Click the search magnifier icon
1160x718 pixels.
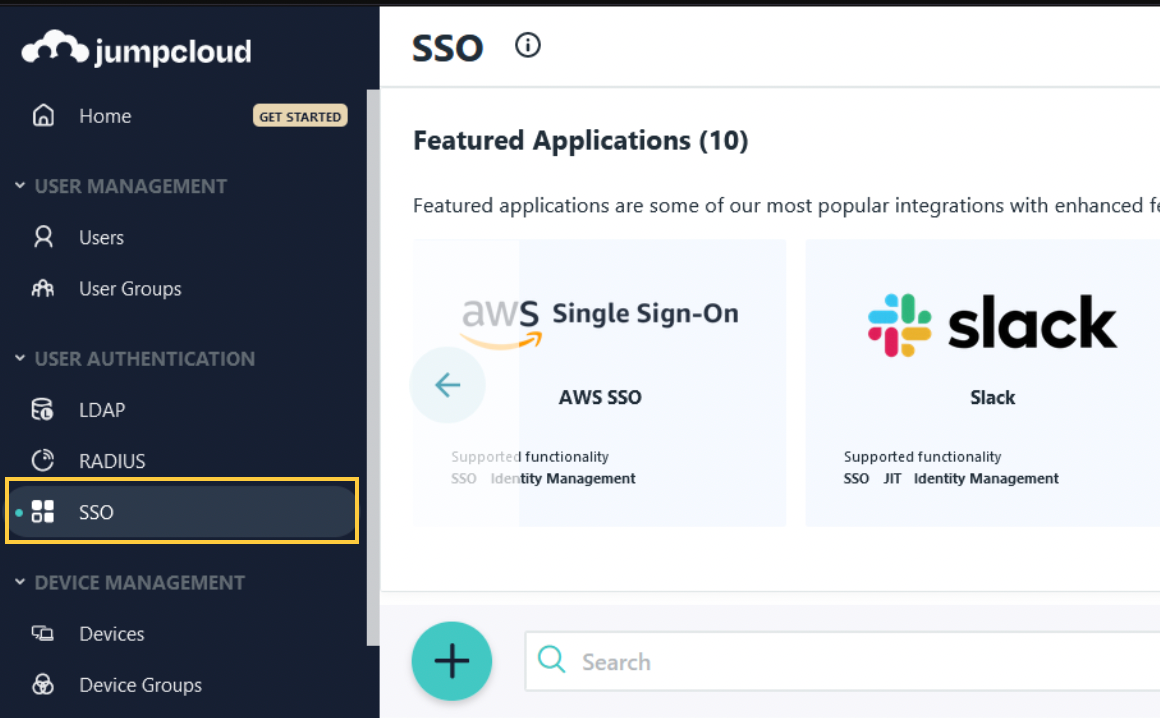[551, 659]
